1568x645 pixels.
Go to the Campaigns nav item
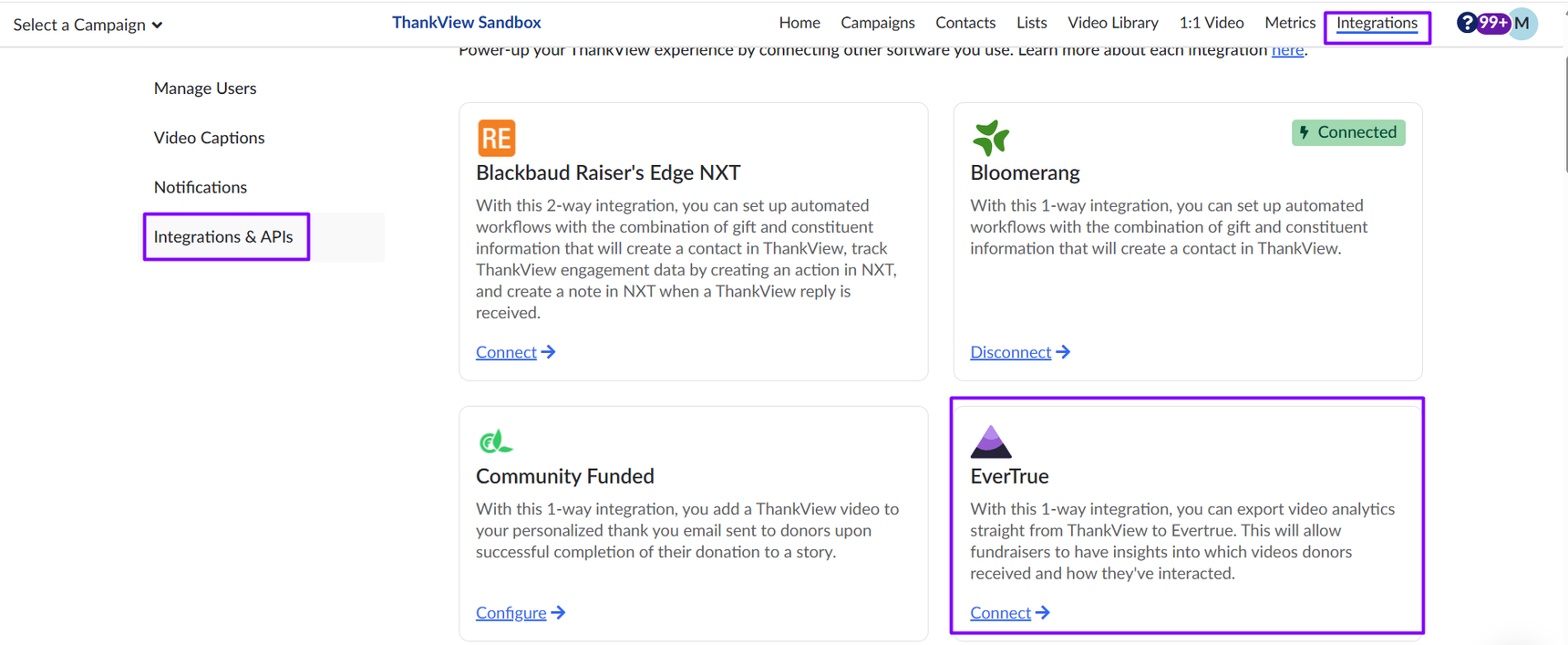pos(877,23)
